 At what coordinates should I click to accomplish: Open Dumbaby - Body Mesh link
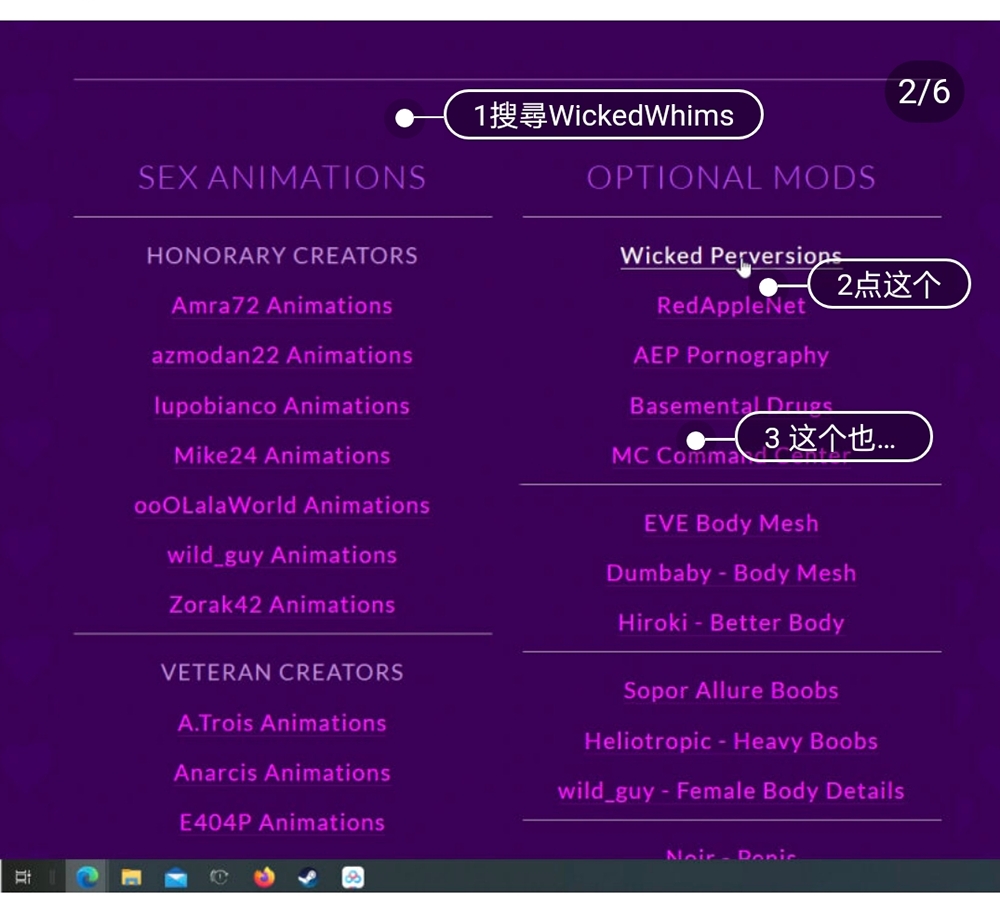point(731,573)
